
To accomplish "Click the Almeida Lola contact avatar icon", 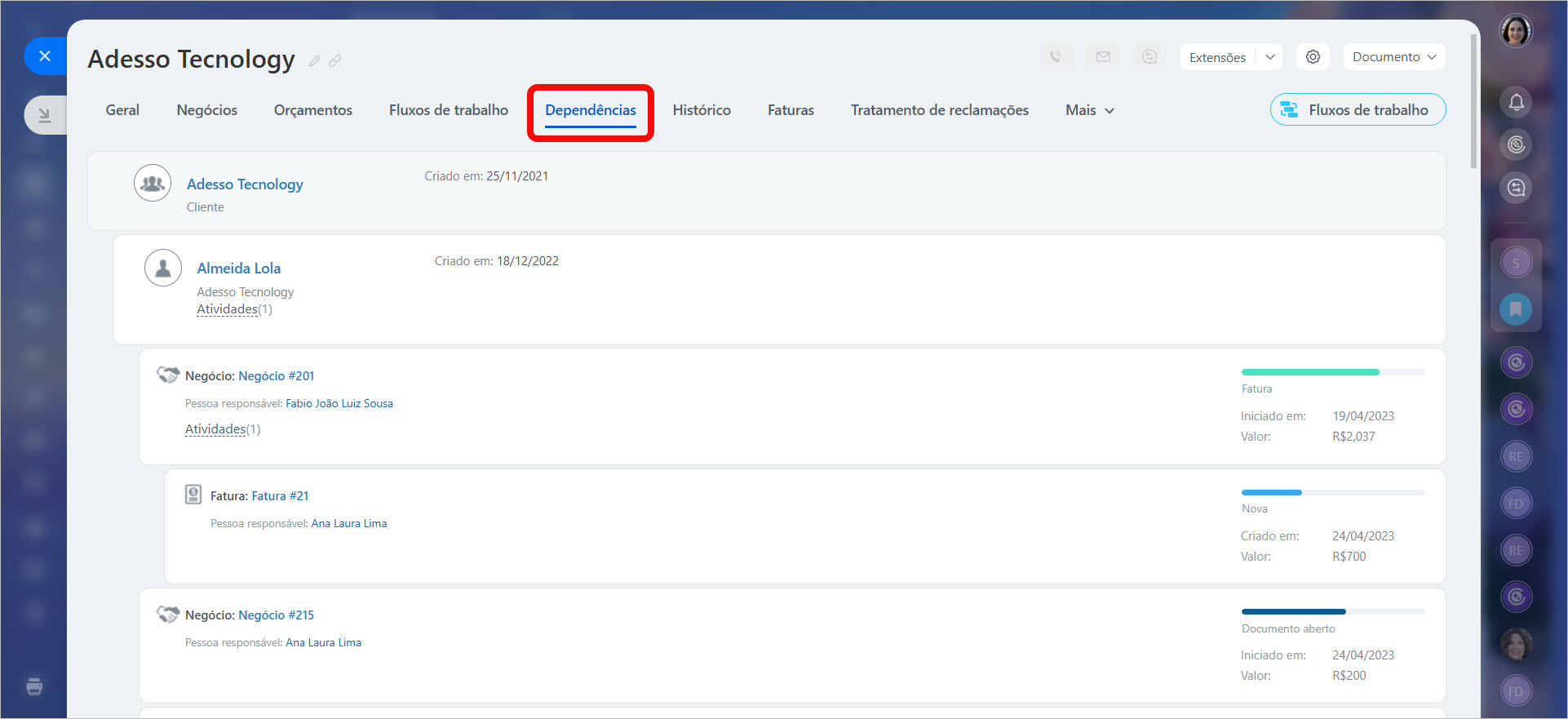I will click(163, 268).
